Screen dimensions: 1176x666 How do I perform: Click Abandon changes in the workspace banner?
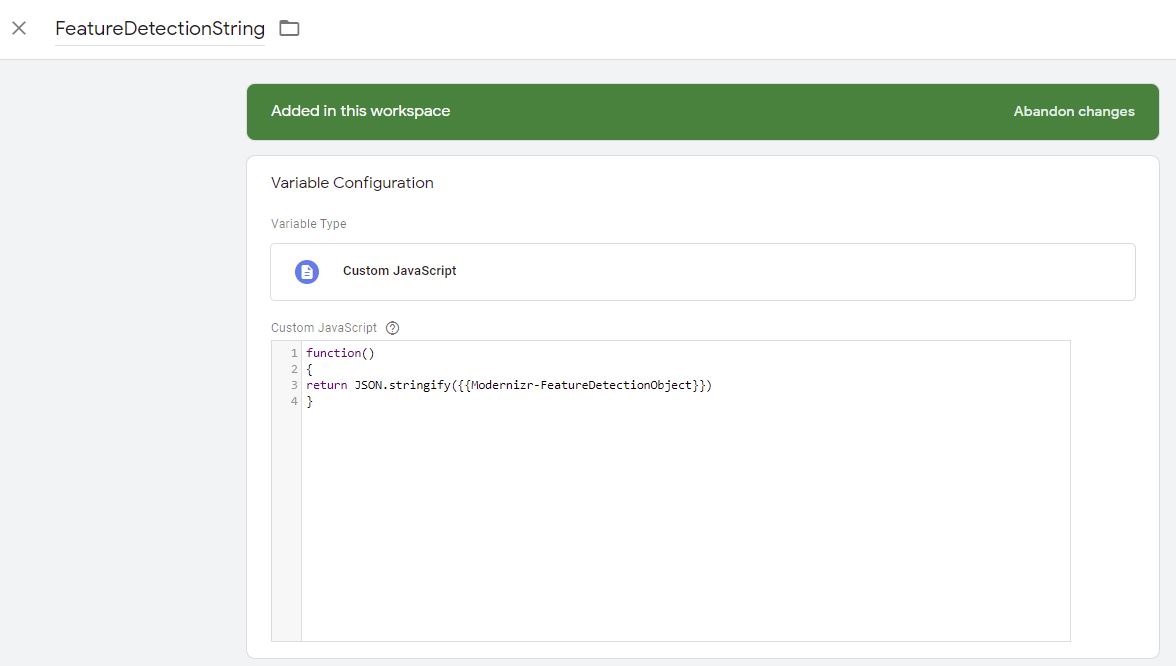[1073, 111]
